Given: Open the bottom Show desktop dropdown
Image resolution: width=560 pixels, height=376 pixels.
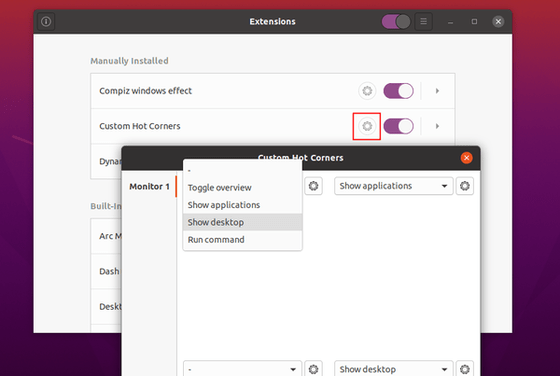Looking at the screenshot, I should [x=394, y=369].
